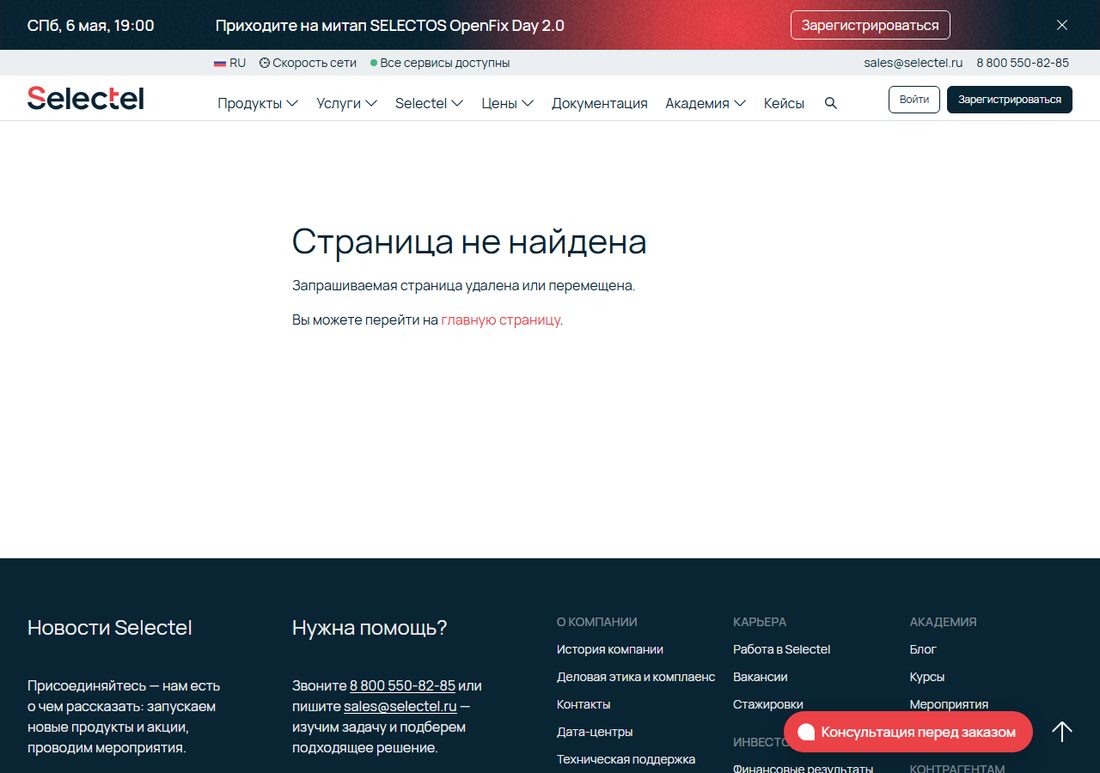Click the О КОМПАНИИ footer heading

coord(597,622)
